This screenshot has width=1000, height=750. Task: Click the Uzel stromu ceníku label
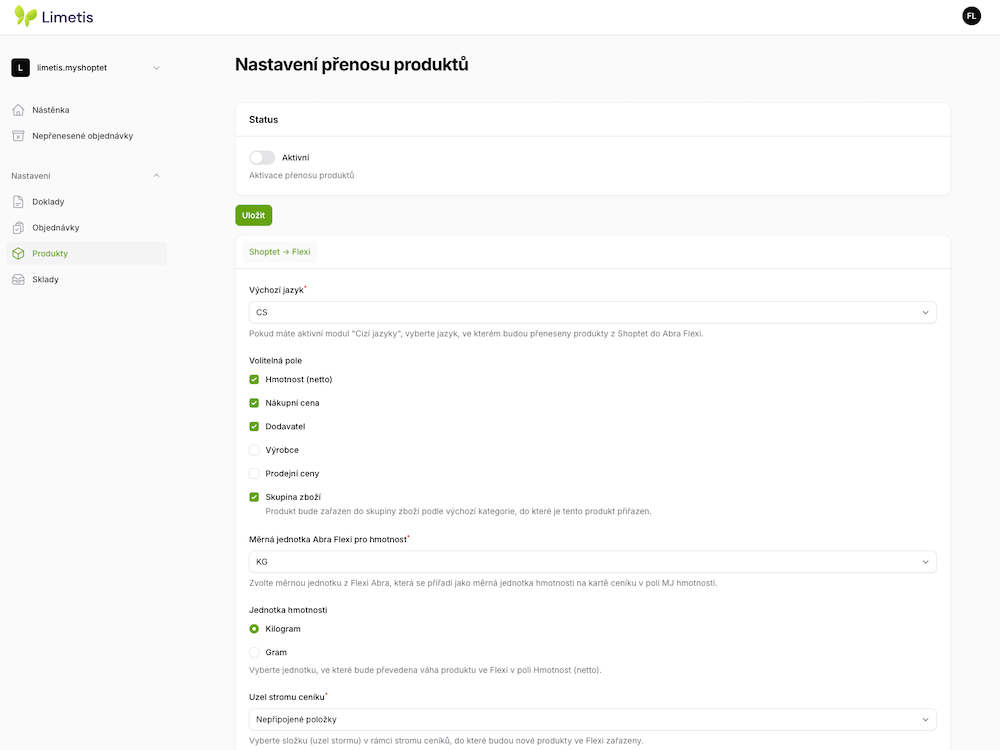pos(288,697)
